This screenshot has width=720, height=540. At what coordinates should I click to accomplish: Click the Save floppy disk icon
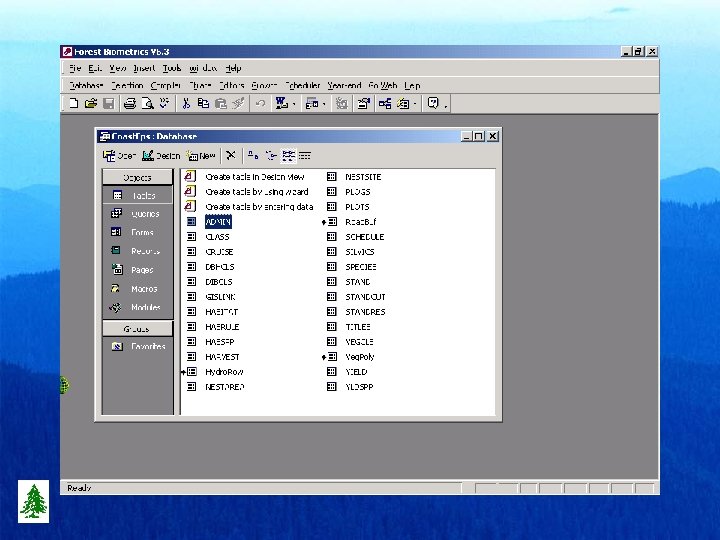[x=108, y=103]
